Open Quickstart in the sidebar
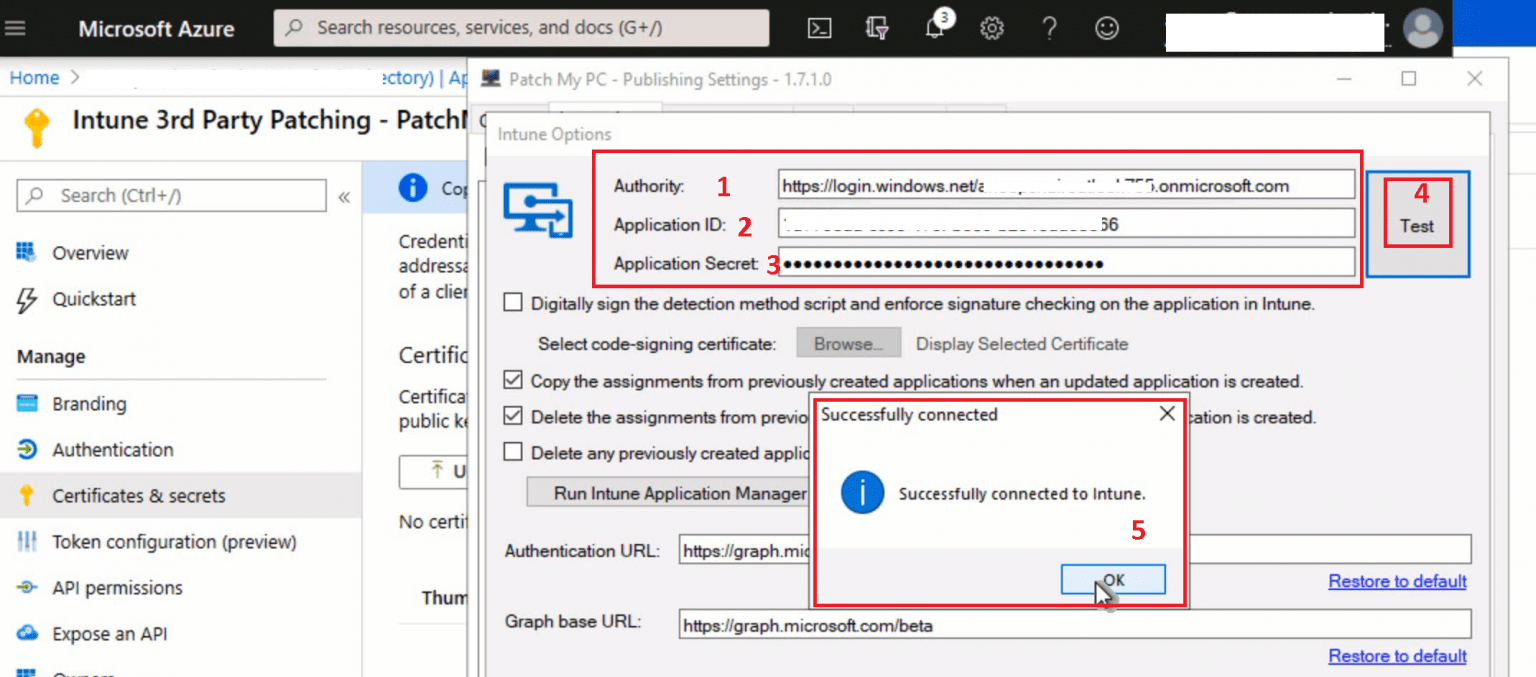Screen dimensions: 1536x677 (x=94, y=299)
